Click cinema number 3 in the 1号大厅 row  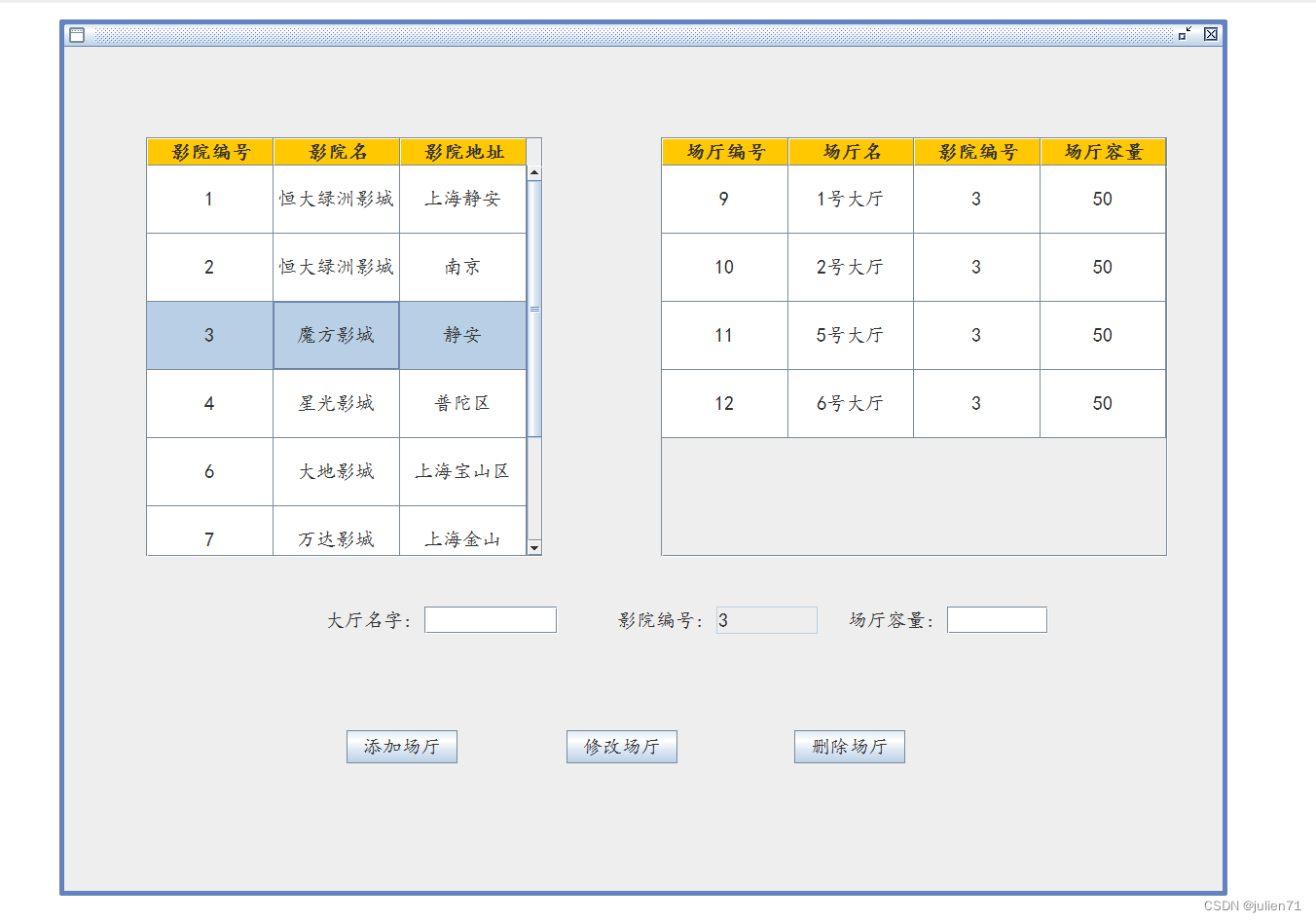point(977,200)
